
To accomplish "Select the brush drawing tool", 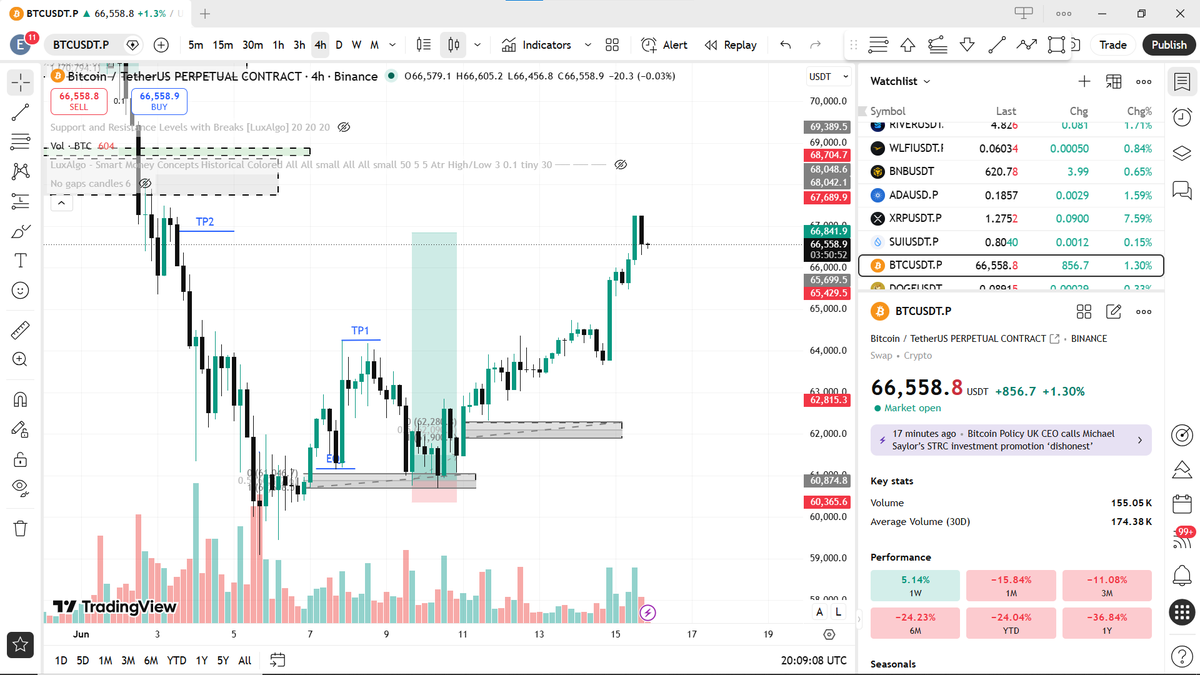I will pos(20,231).
